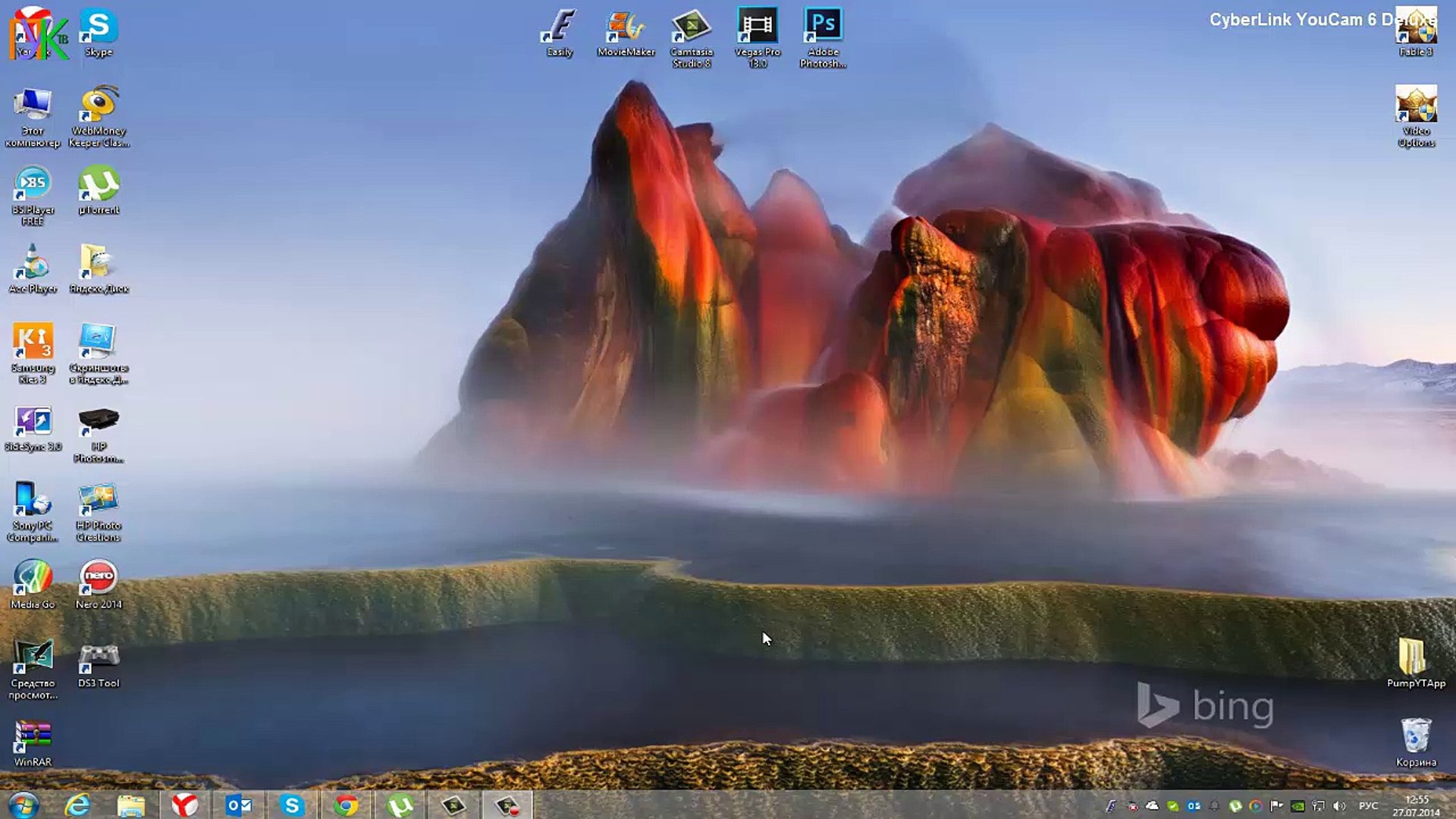Click µTorrent icon in system tray
This screenshot has height=819, width=1456.
pos(1235,805)
